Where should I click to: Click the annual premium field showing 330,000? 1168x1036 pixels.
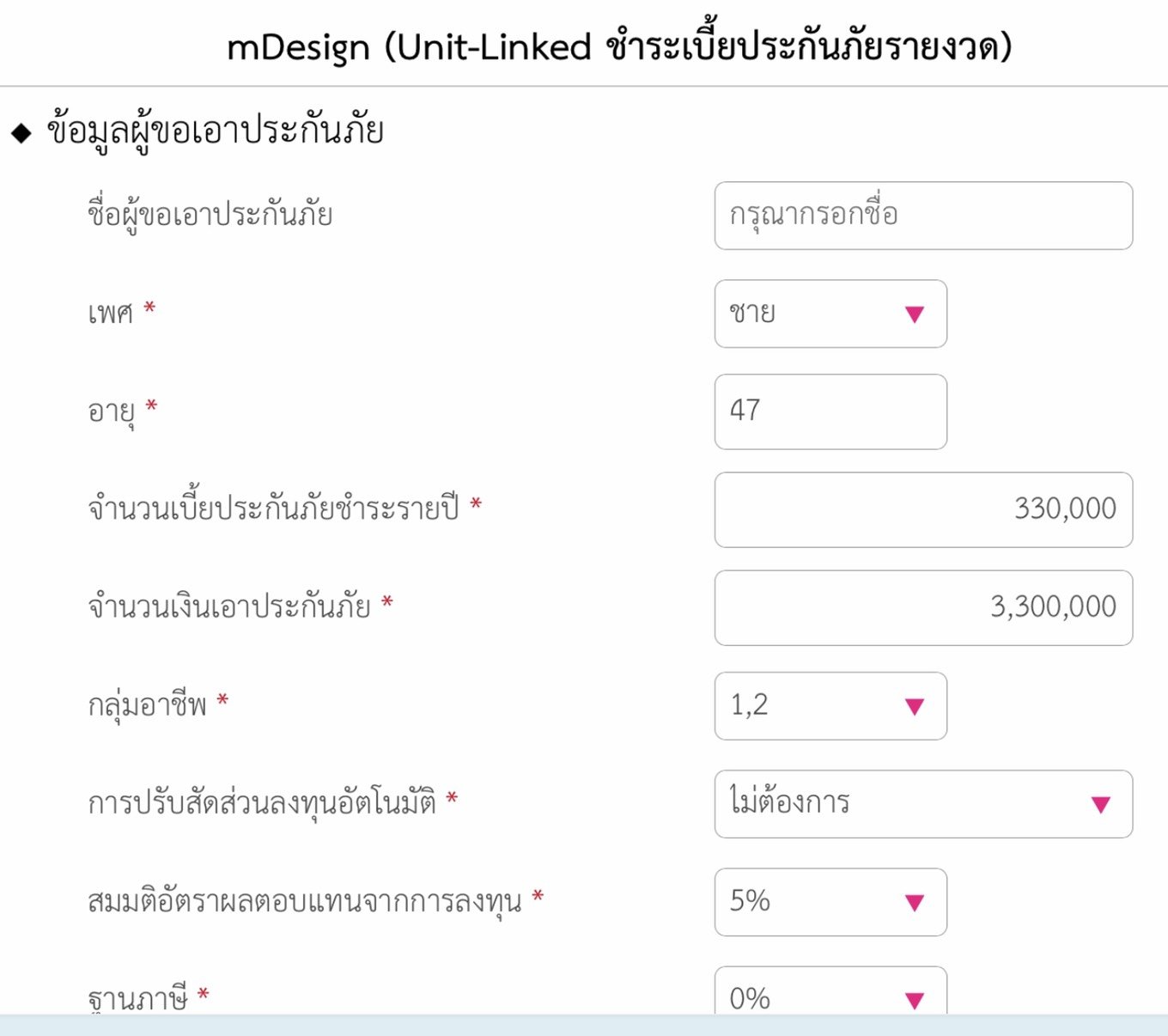[x=922, y=510]
